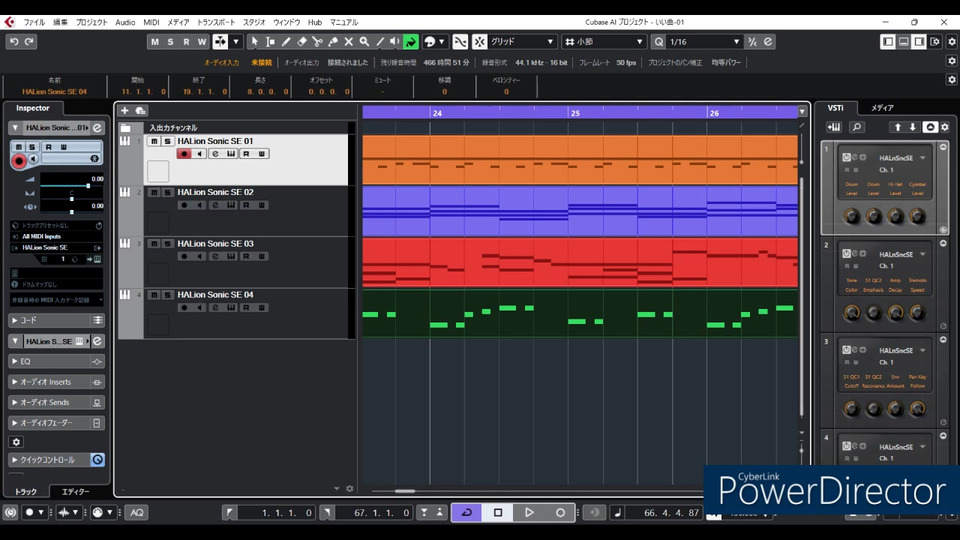Viewport: 960px width, 540px height.
Task: Click the left locator flag icon
Action: [x=229, y=512]
